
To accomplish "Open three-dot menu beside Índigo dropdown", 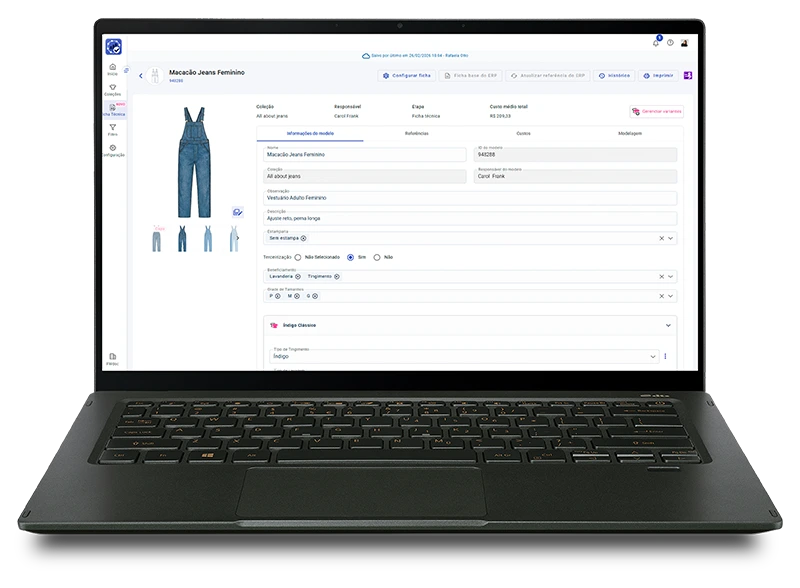I will [x=665, y=356].
